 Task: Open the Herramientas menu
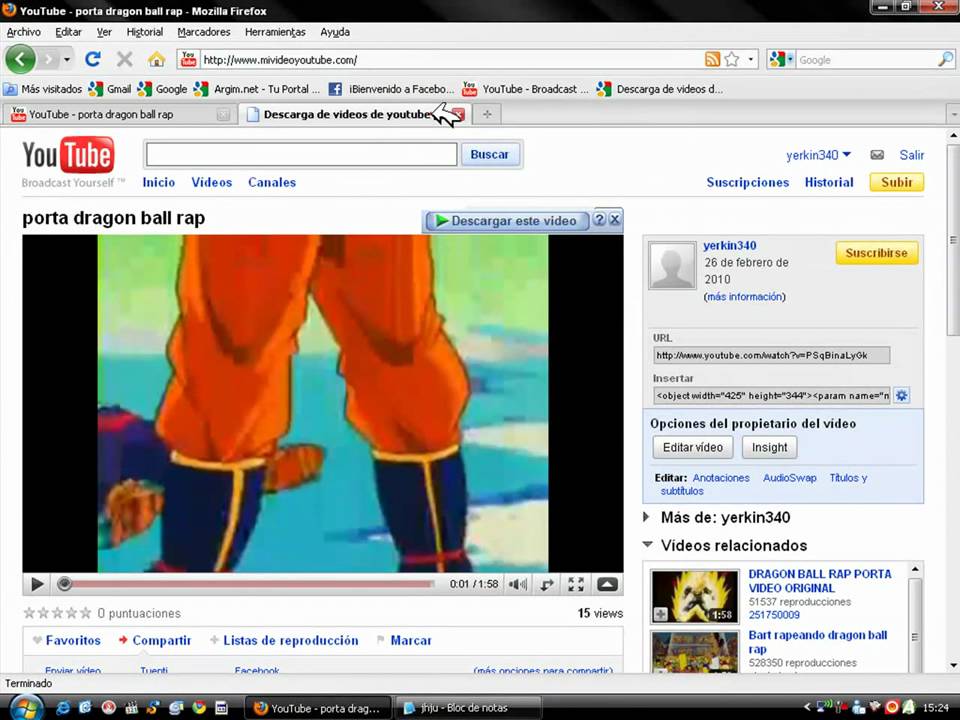pyautogui.click(x=275, y=32)
